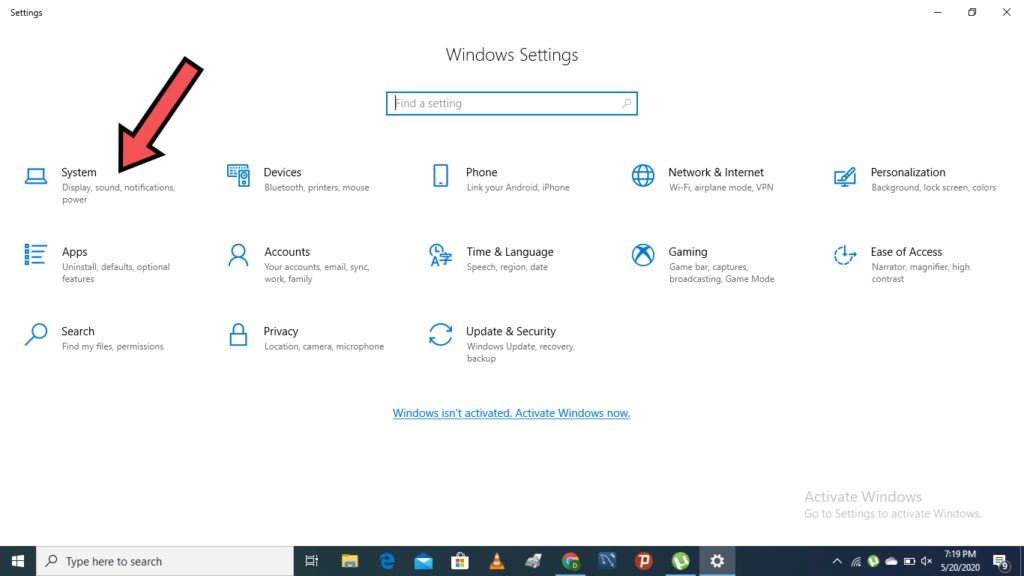Launch File Explorer from the taskbar
This screenshot has width=1024, height=576.
tap(350, 561)
